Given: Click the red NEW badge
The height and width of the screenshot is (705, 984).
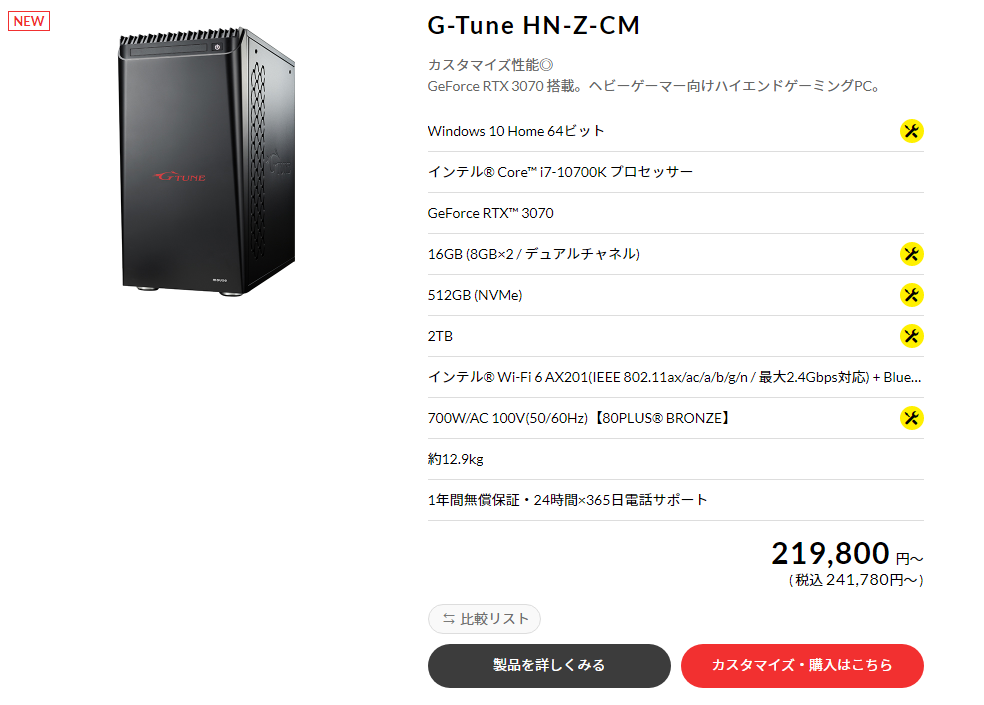Looking at the screenshot, I should click(29, 21).
